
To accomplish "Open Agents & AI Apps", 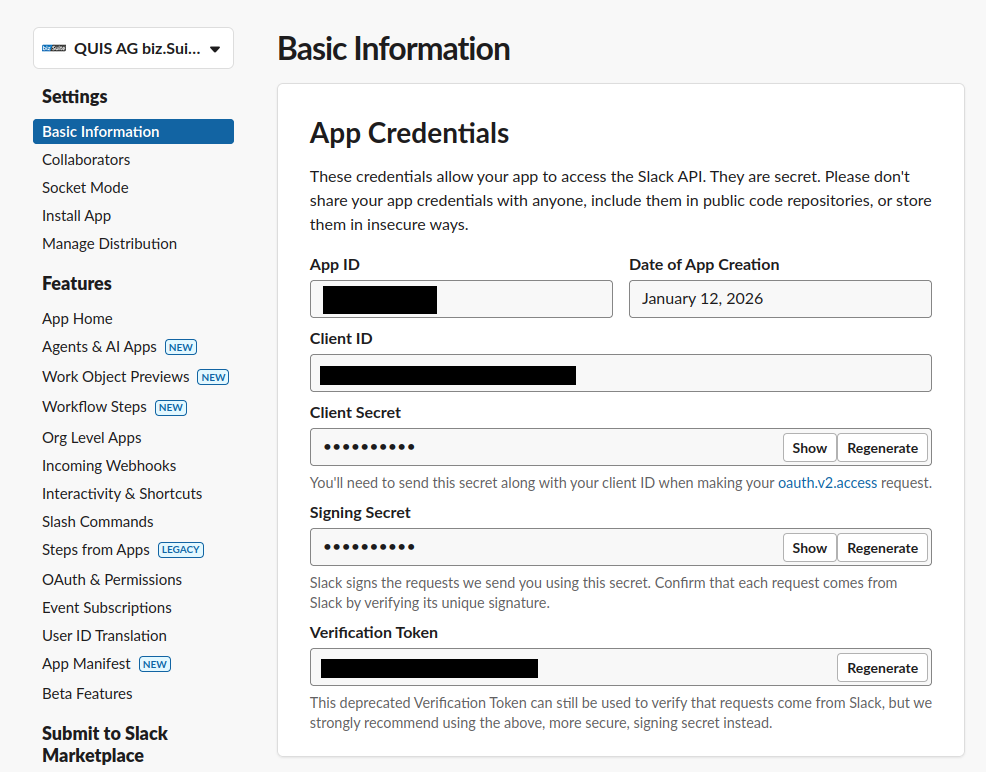I will tap(98, 347).
